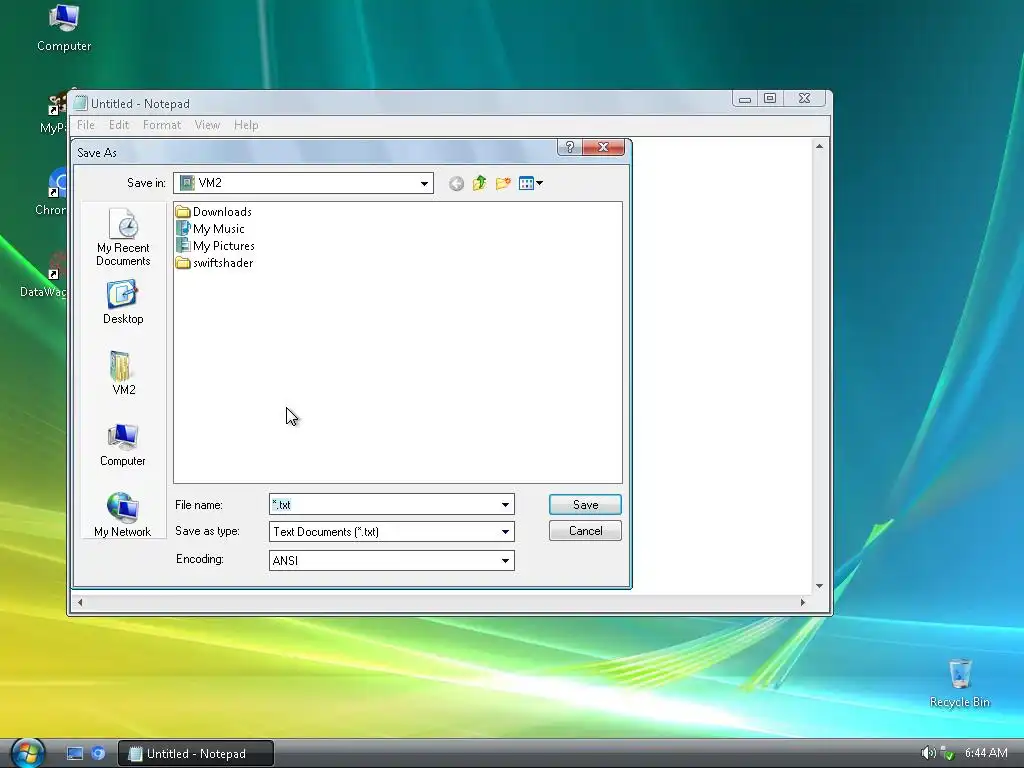1024x768 pixels.
Task: Open the File menu in Notepad
Action: (86, 125)
